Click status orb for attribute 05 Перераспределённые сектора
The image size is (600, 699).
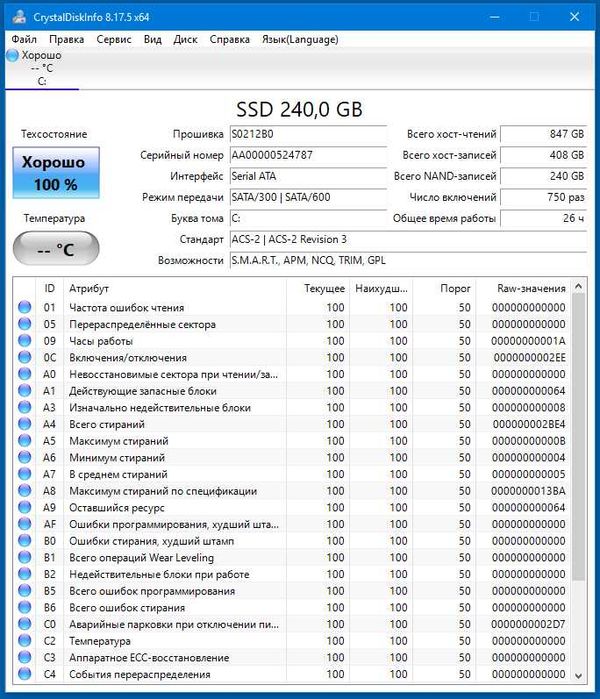point(25,324)
